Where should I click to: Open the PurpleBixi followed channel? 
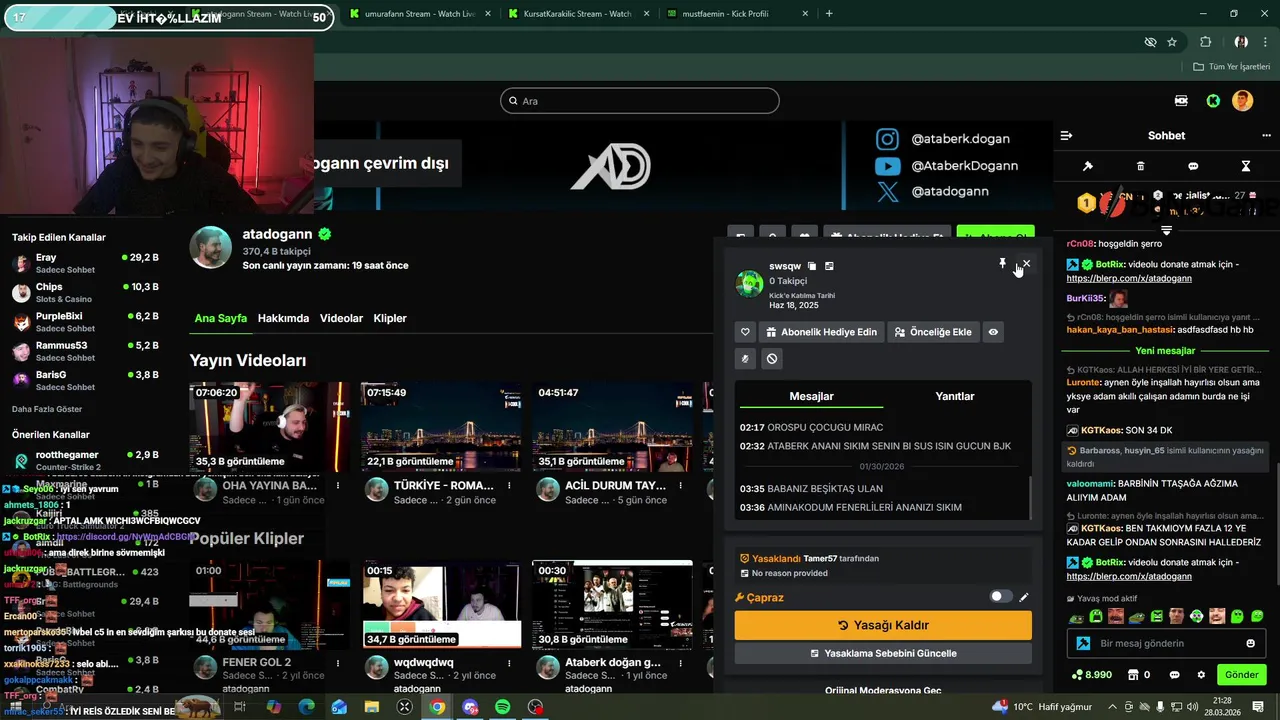[x=85, y=321]
